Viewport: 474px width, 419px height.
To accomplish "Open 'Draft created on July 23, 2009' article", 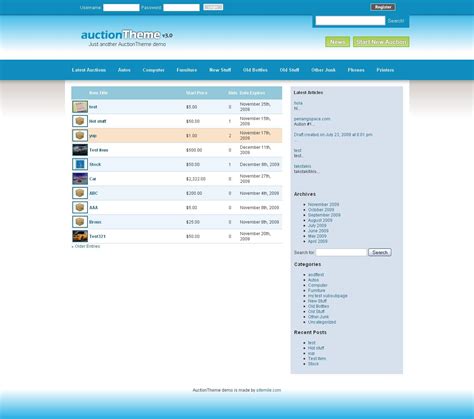I will tap(333, 135).
